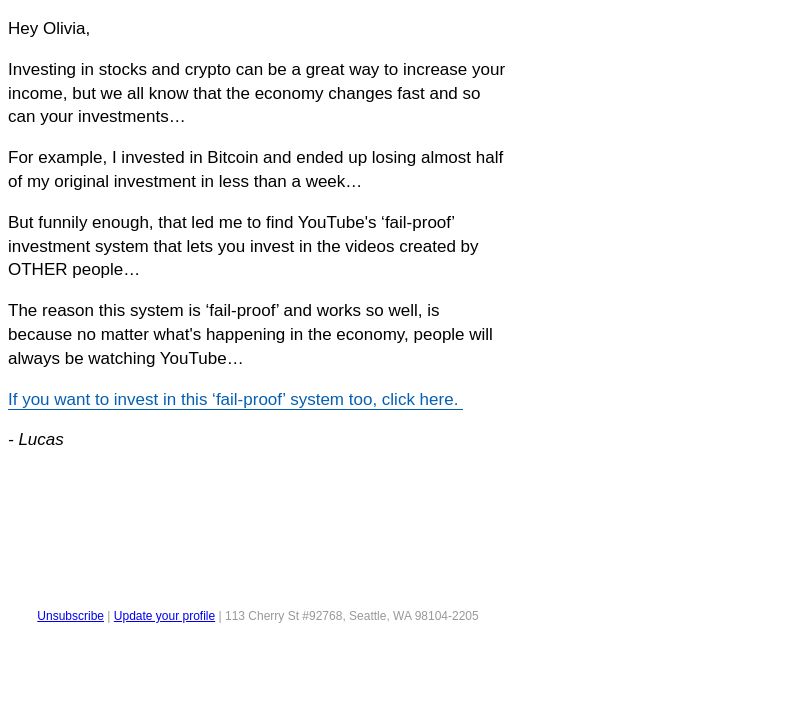Click the separator between Unsubscribe and Update profile
The image size is (800, 702).
coord(109,616)
